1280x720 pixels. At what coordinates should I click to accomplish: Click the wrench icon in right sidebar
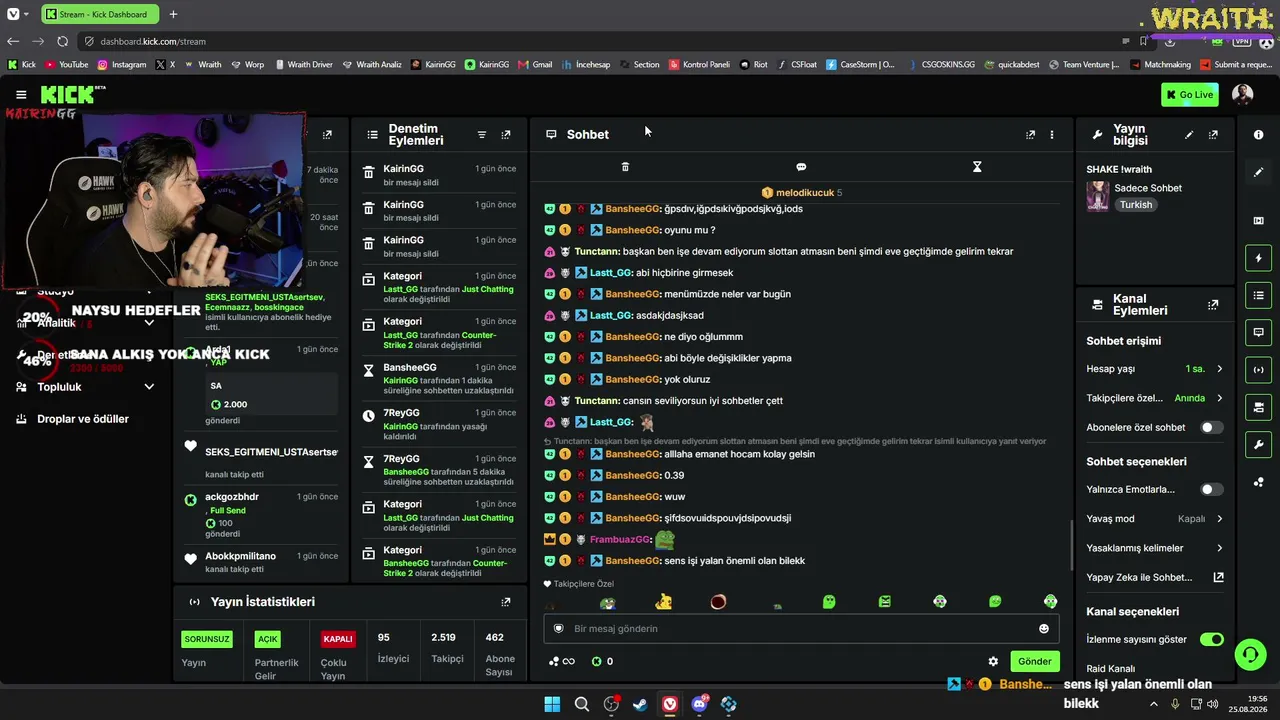click(1258, 445)
